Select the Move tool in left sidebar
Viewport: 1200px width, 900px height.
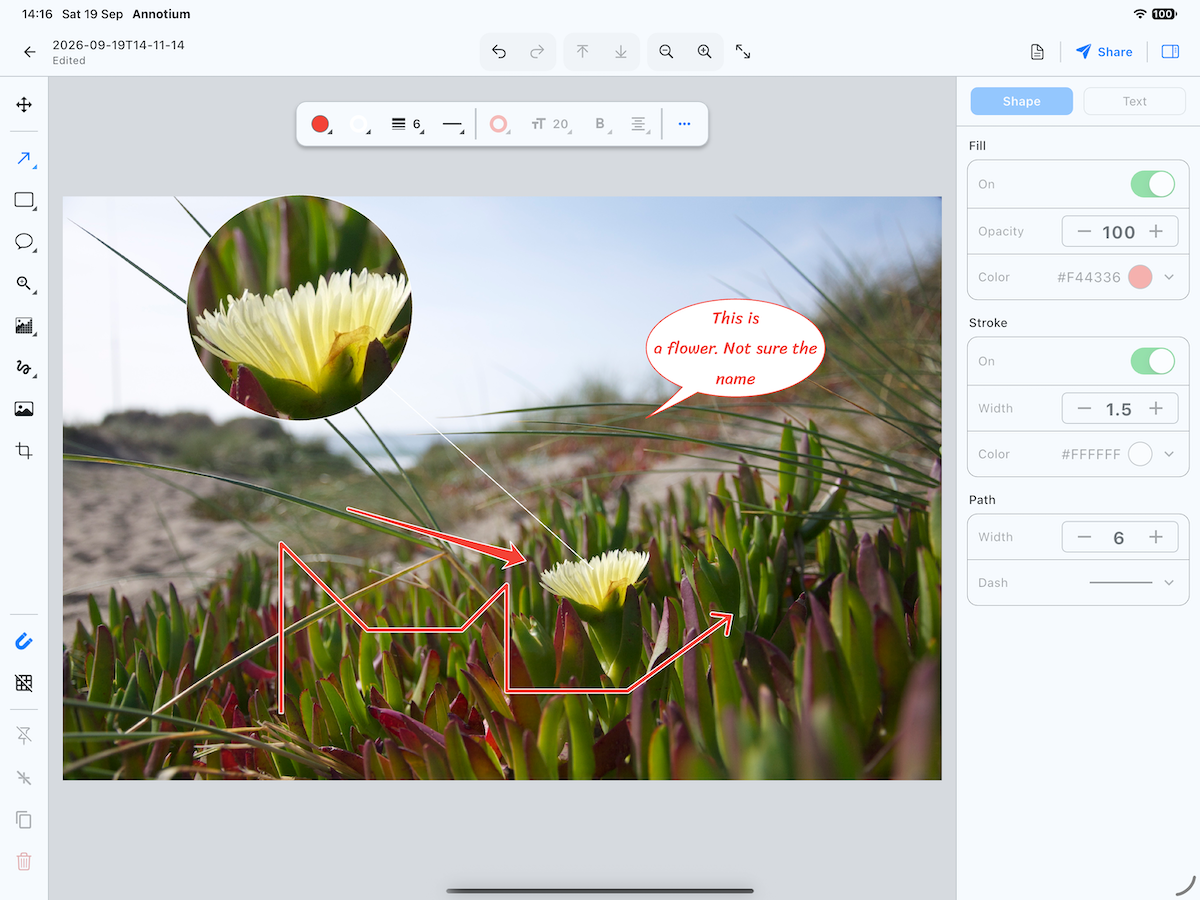(24, 105)
